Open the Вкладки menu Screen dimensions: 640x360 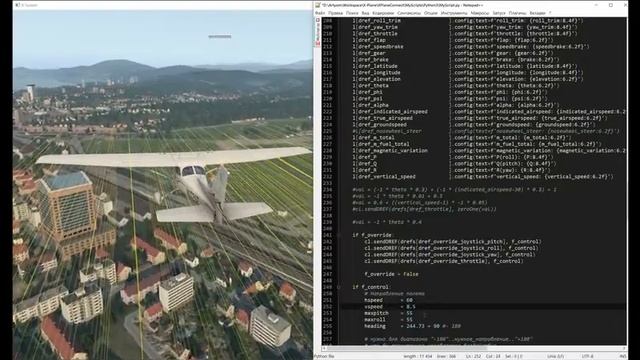[537, 13]
